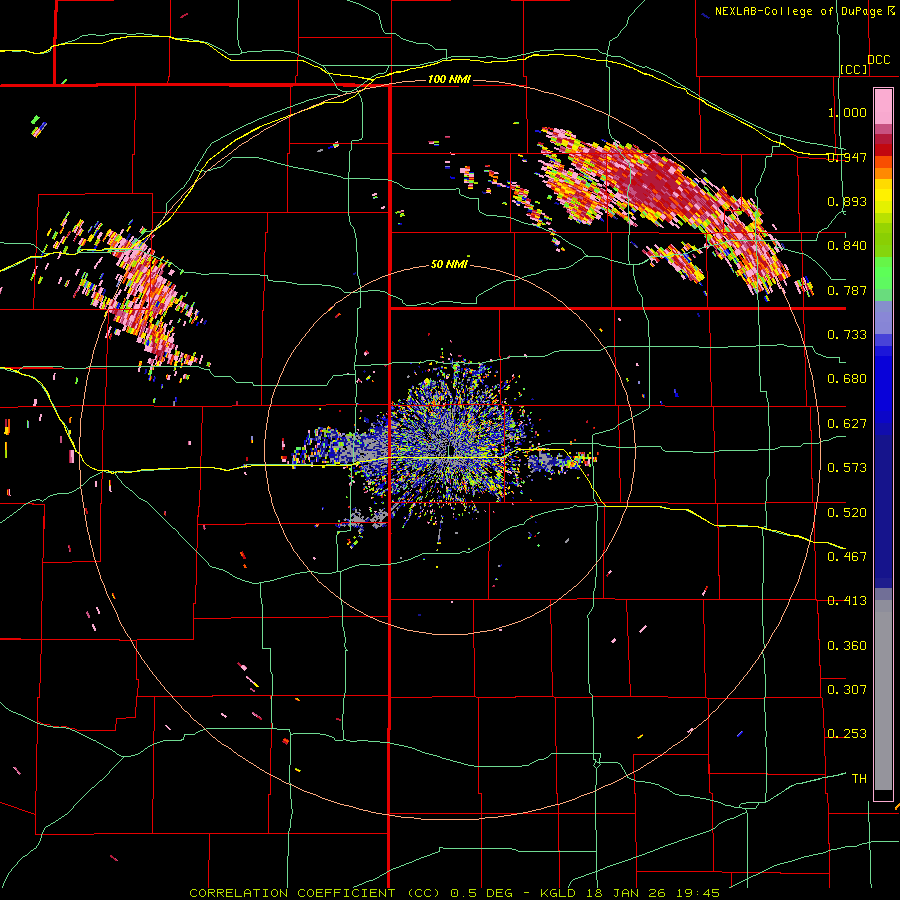900x900 pixels.
Task: Click the 0.787 scale value
Action: [x=847, y=290]
